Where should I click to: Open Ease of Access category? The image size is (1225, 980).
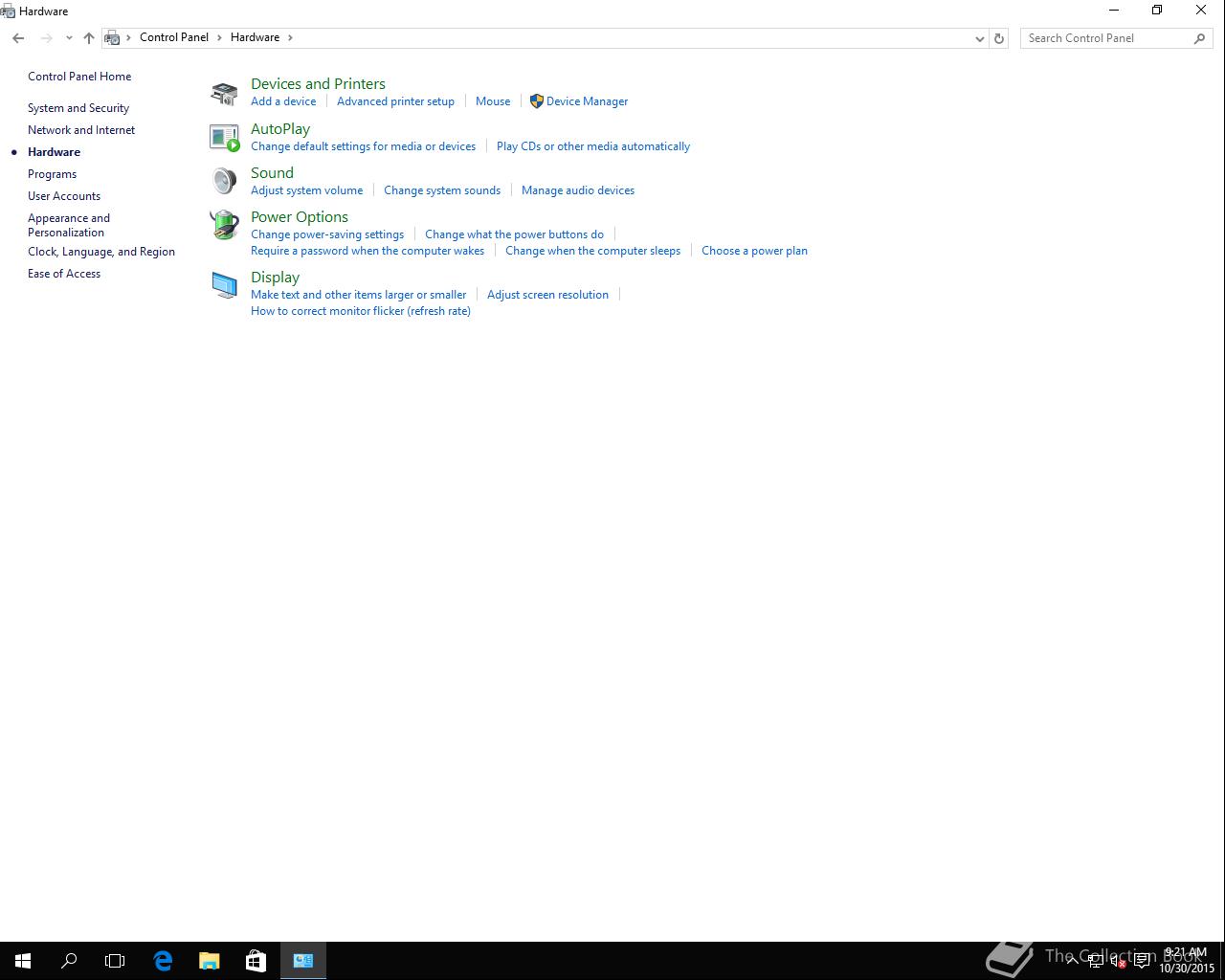tap(64, 274)
